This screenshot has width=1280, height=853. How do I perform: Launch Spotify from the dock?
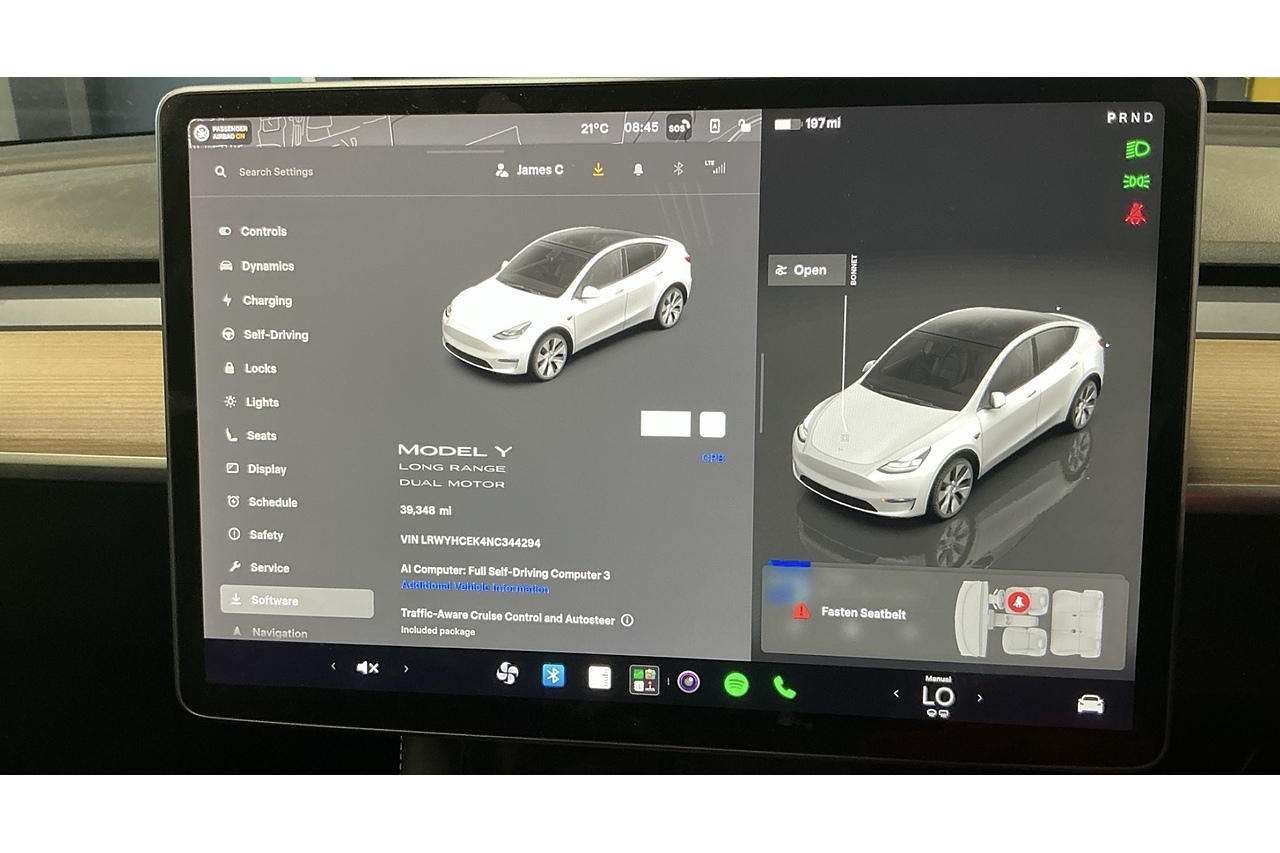point(736,684)
